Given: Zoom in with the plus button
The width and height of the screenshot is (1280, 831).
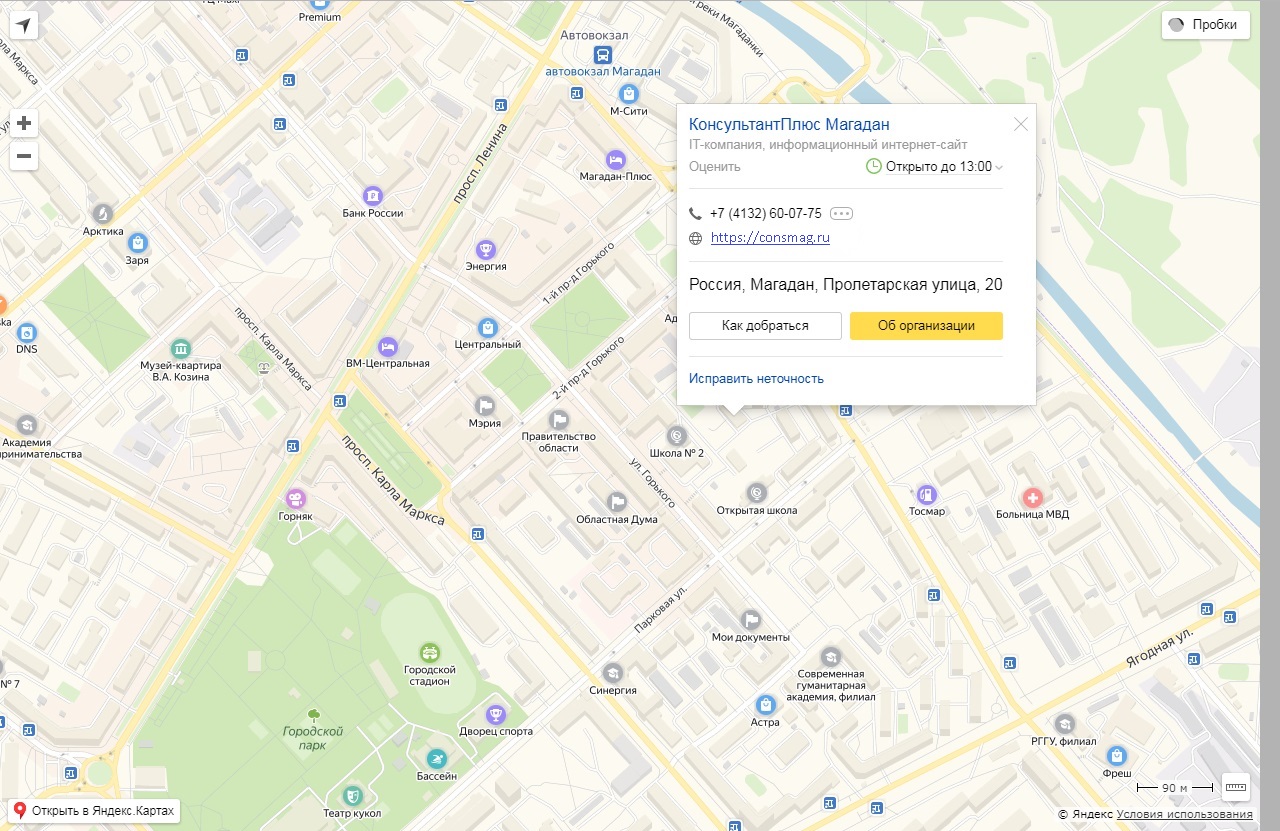Looking at the screenshot, I should coord(24,124).
